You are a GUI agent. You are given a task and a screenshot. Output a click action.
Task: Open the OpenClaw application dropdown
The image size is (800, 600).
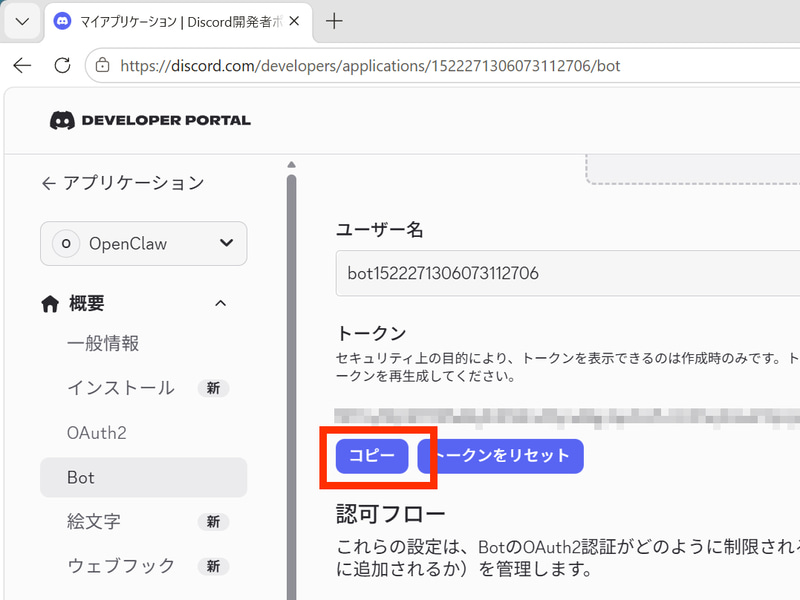pos(143,243)
